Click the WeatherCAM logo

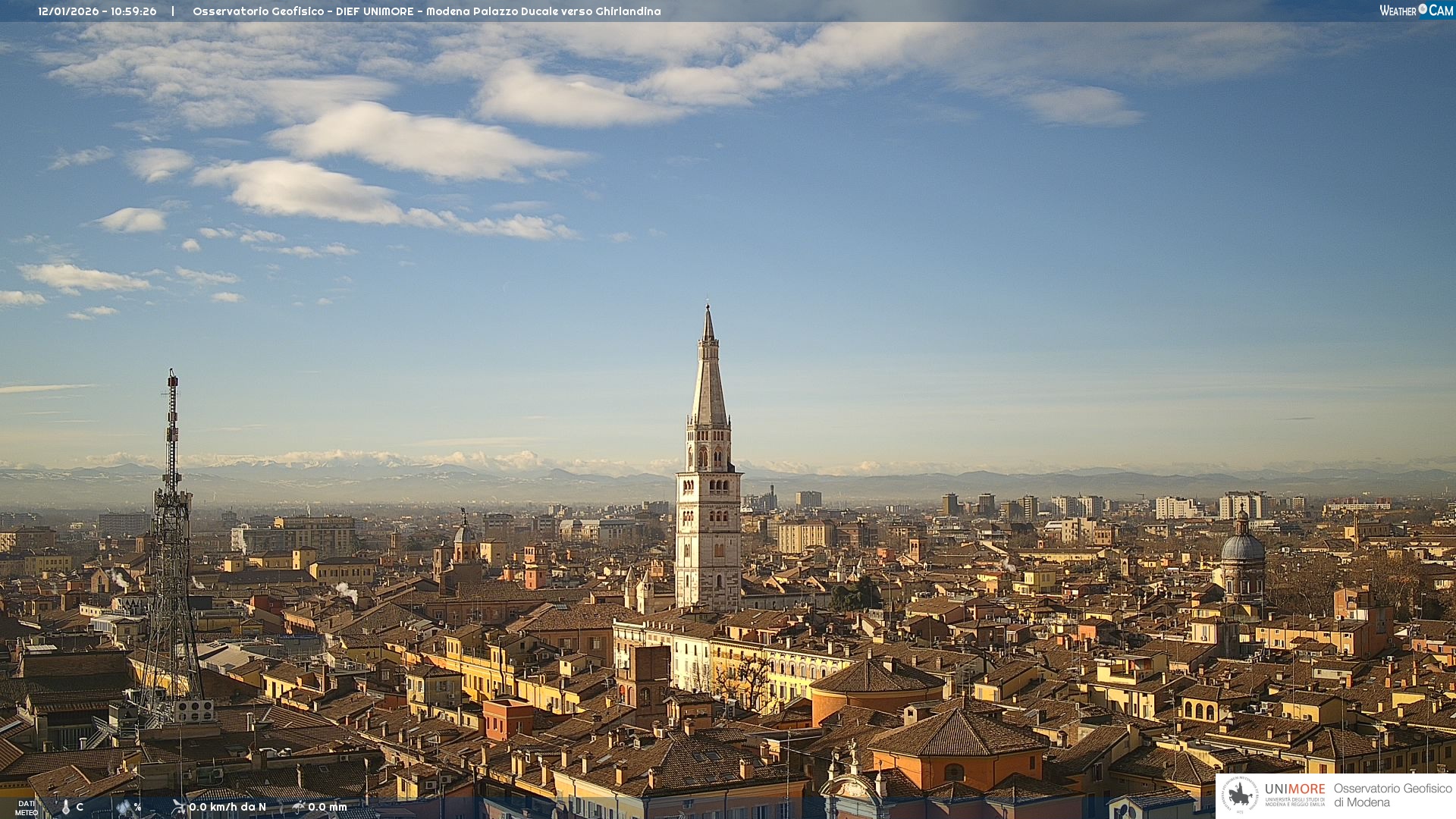click(1415, 11)
